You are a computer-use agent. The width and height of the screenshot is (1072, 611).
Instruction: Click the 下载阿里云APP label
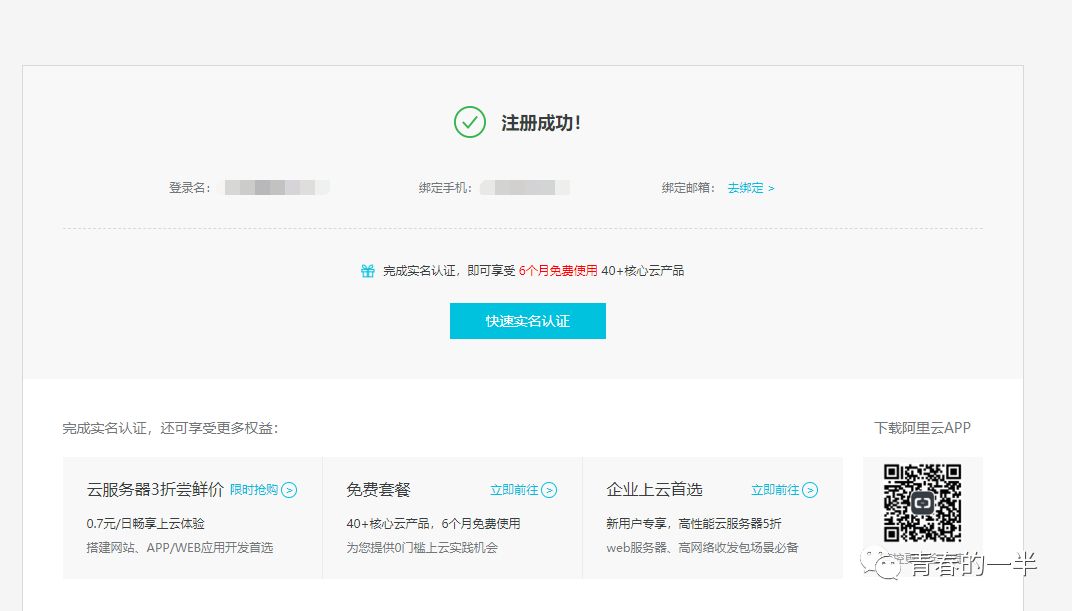(922, 428)
